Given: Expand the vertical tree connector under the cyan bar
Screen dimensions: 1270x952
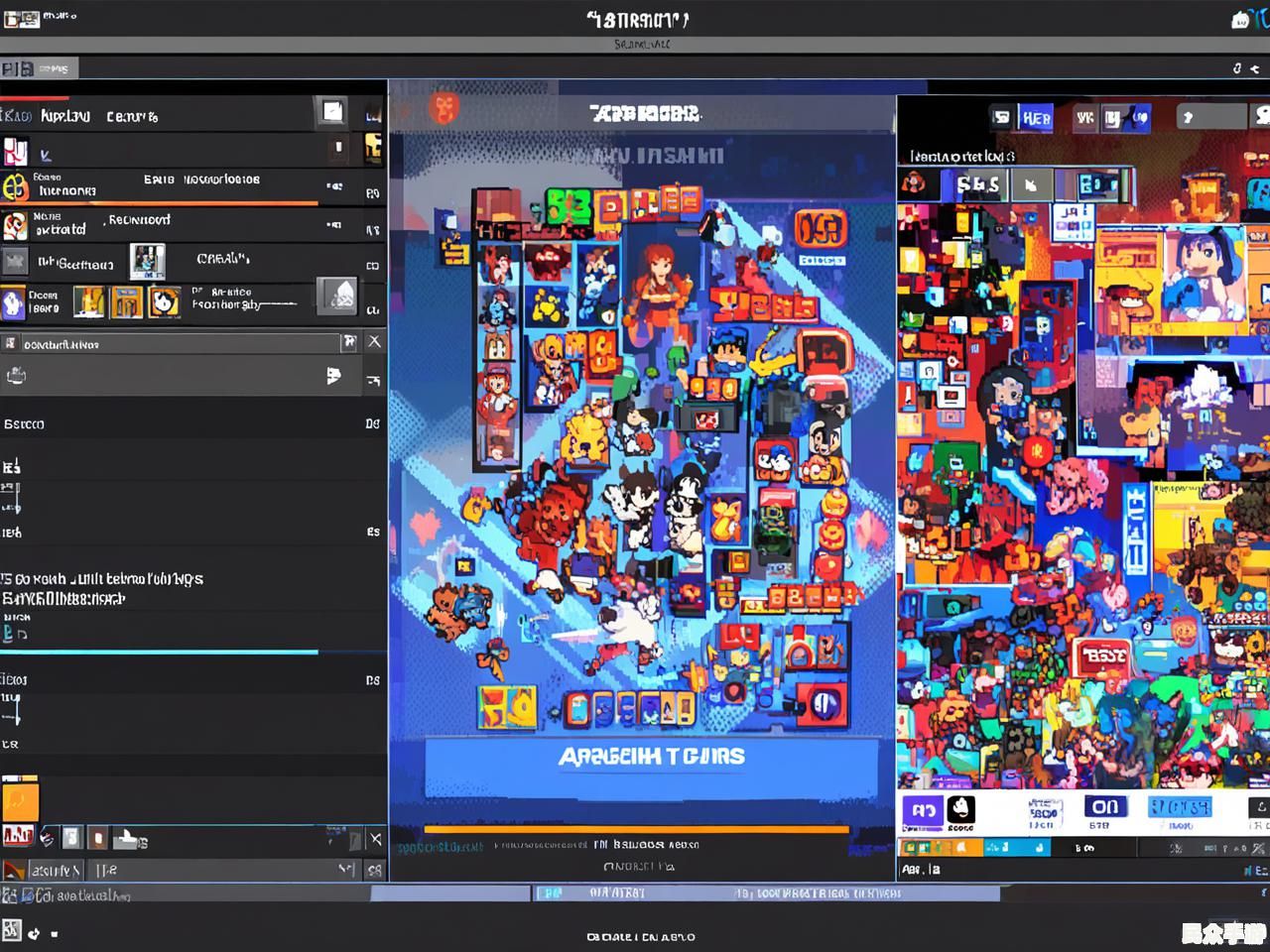Looking at the screenshot, I should [13, 710].
